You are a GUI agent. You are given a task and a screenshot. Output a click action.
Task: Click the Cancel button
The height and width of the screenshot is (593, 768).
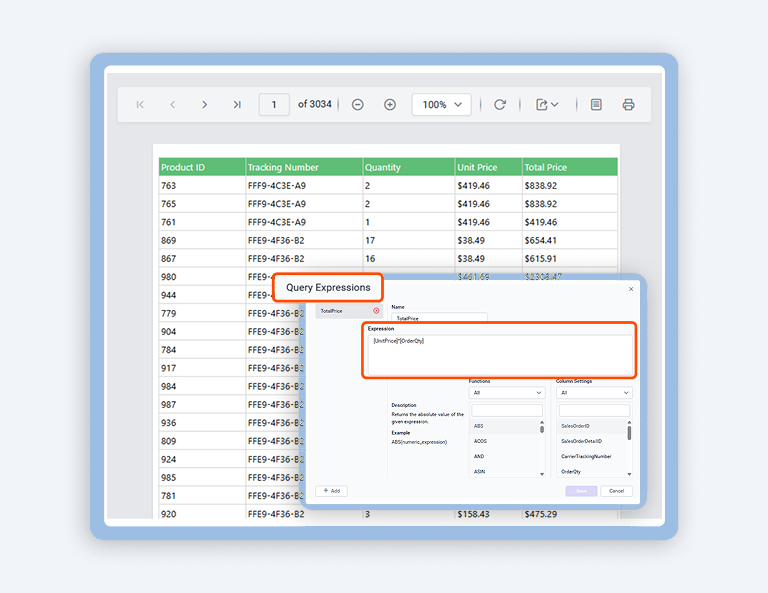tap(616, 491)
